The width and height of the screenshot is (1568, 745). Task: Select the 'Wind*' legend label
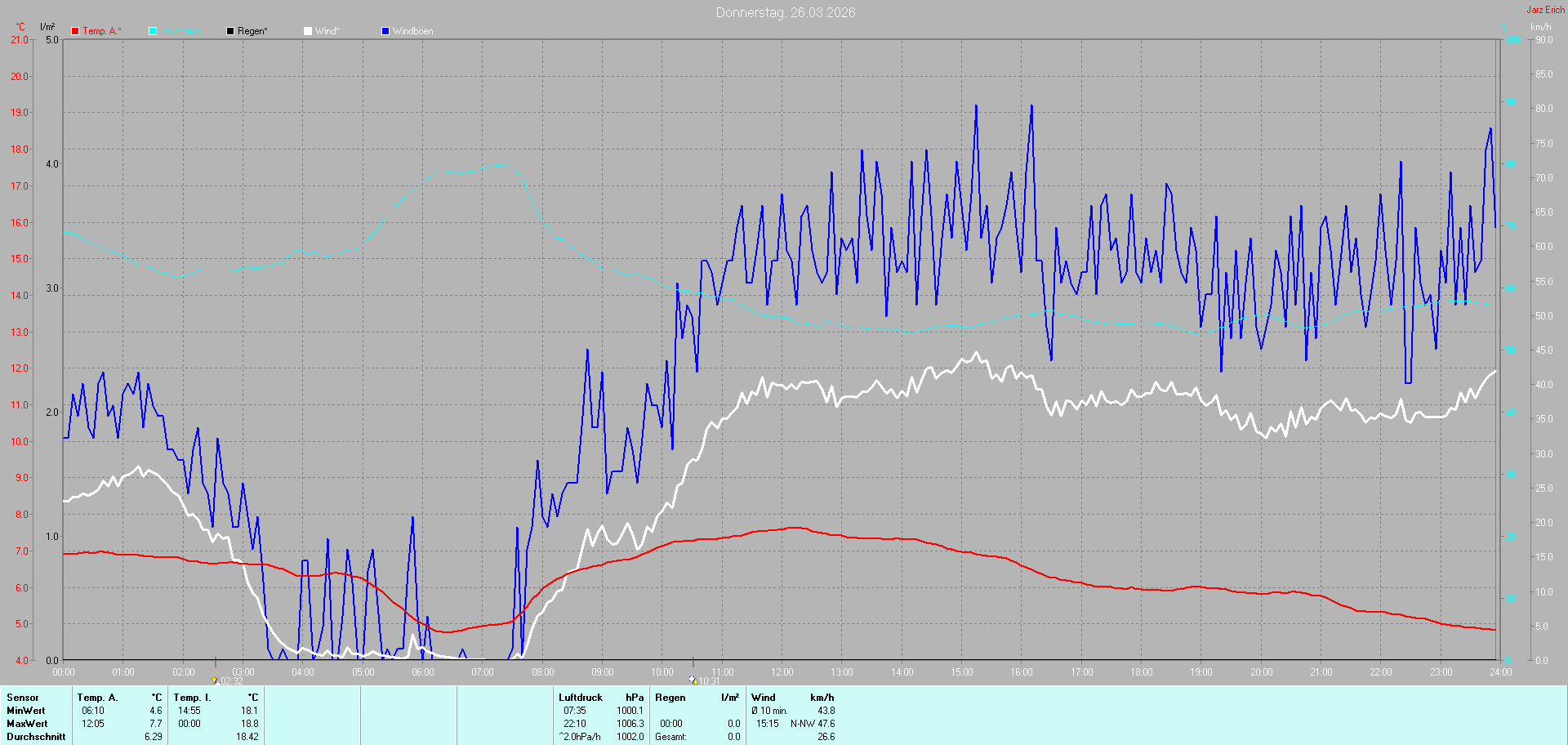327,31
